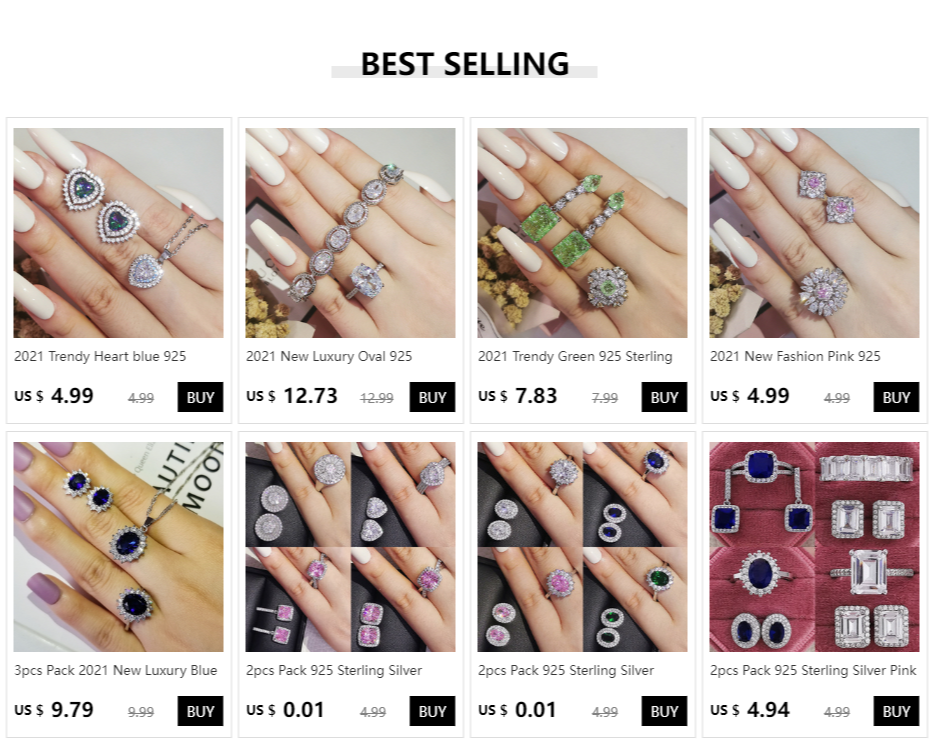This screenshot has height=749, width=932.
Task: Open the green earrings jewelry photo
Action: [582, 232]
